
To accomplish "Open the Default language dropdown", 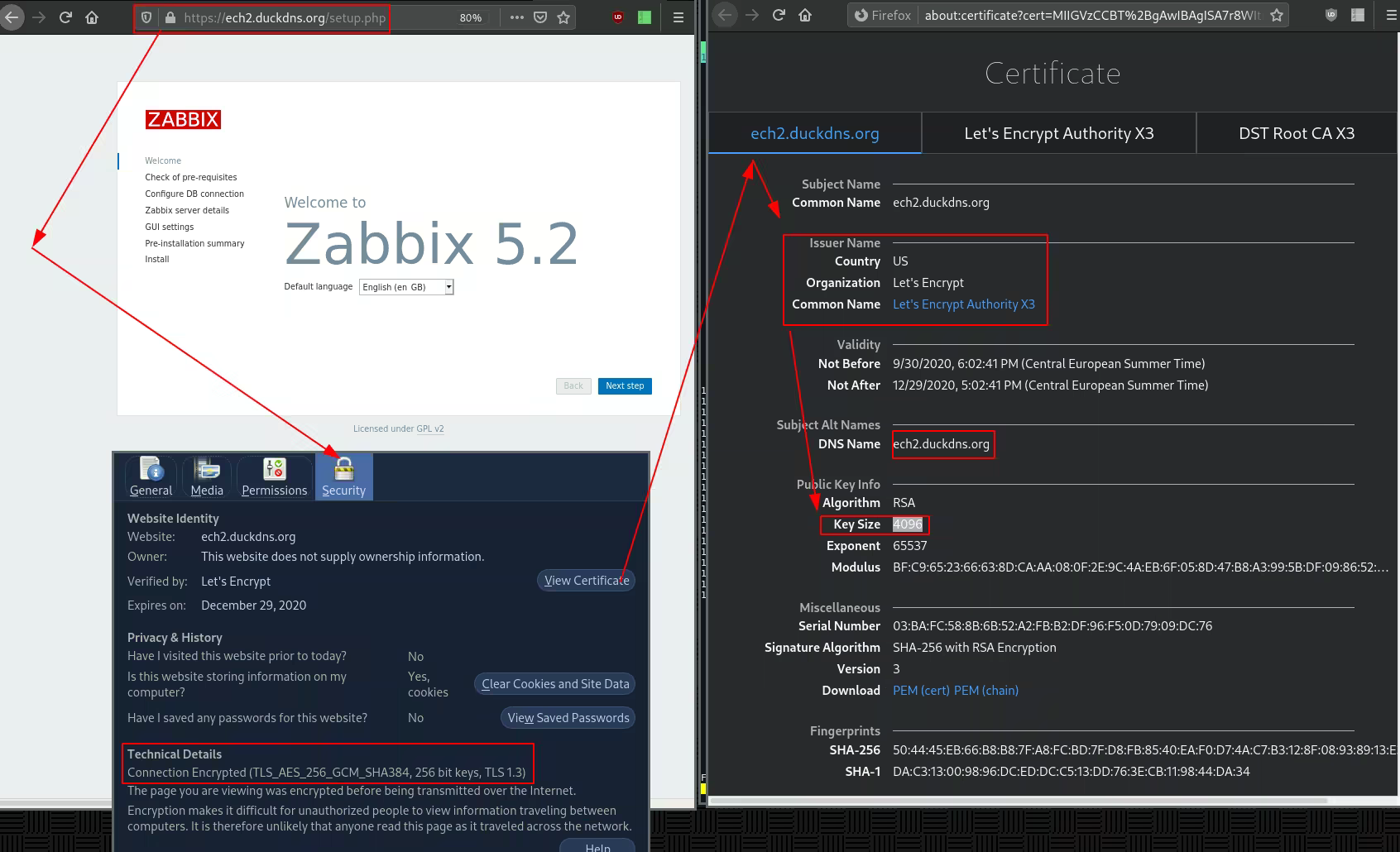I will pos(406,287).
